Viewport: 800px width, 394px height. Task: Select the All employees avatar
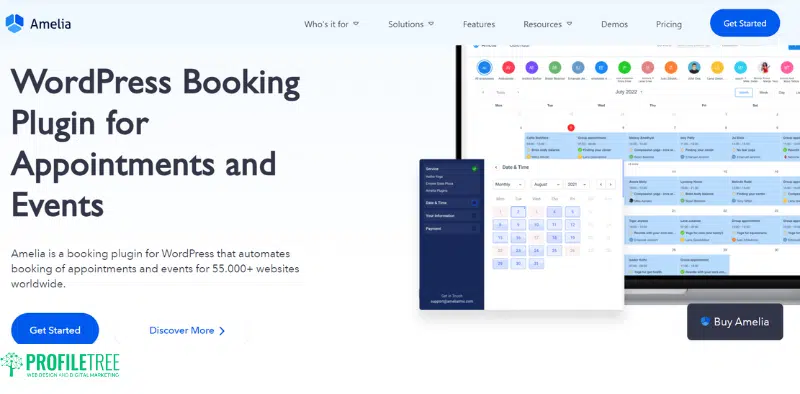pyautogui.click(x=484, y=67)
